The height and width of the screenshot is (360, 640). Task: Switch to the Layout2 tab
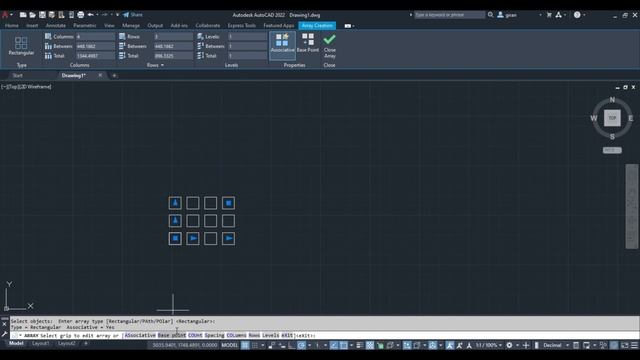tap(67, 344)
